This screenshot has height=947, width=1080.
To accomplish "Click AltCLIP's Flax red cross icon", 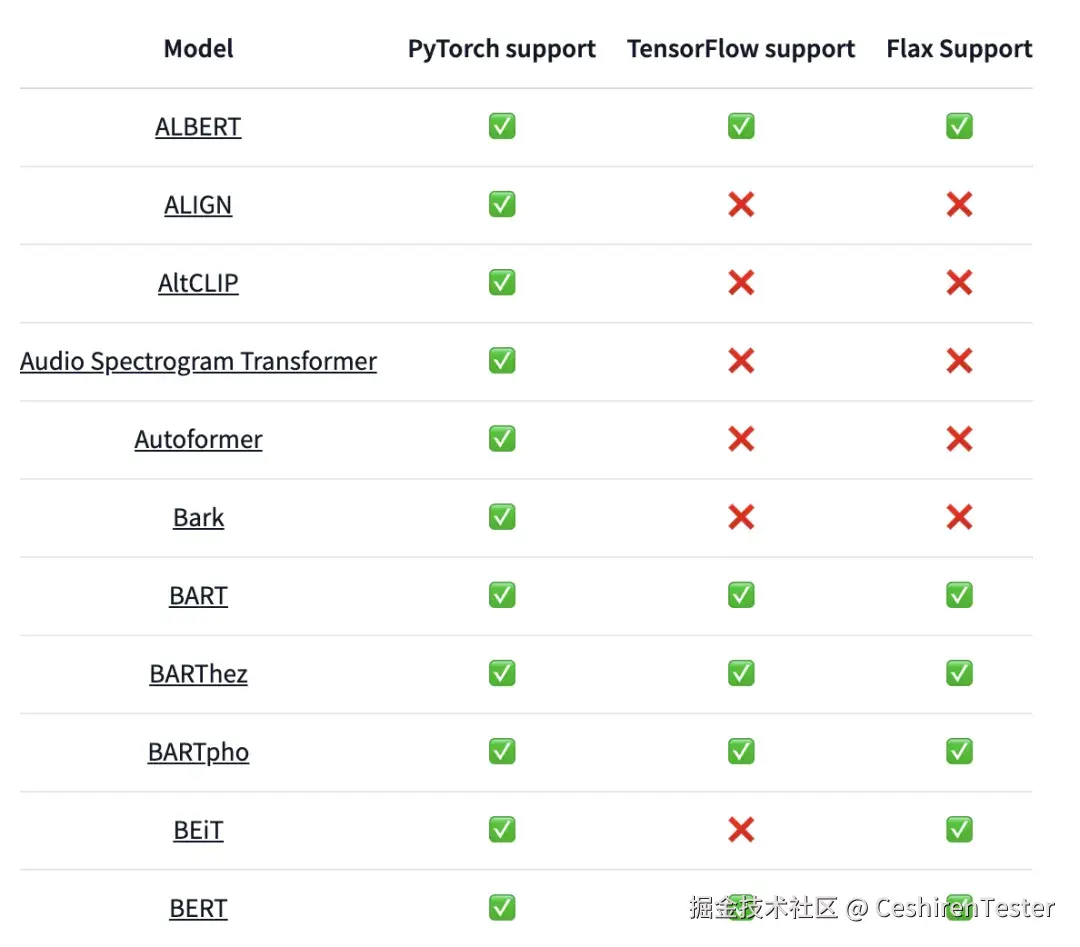I will click(959, 283).
